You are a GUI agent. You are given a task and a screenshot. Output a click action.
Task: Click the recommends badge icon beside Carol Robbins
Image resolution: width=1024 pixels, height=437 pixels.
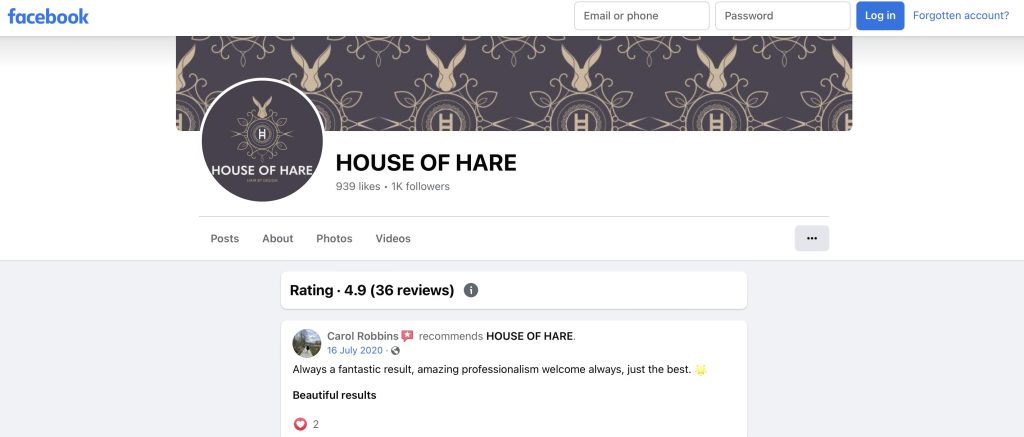[408, 336]
